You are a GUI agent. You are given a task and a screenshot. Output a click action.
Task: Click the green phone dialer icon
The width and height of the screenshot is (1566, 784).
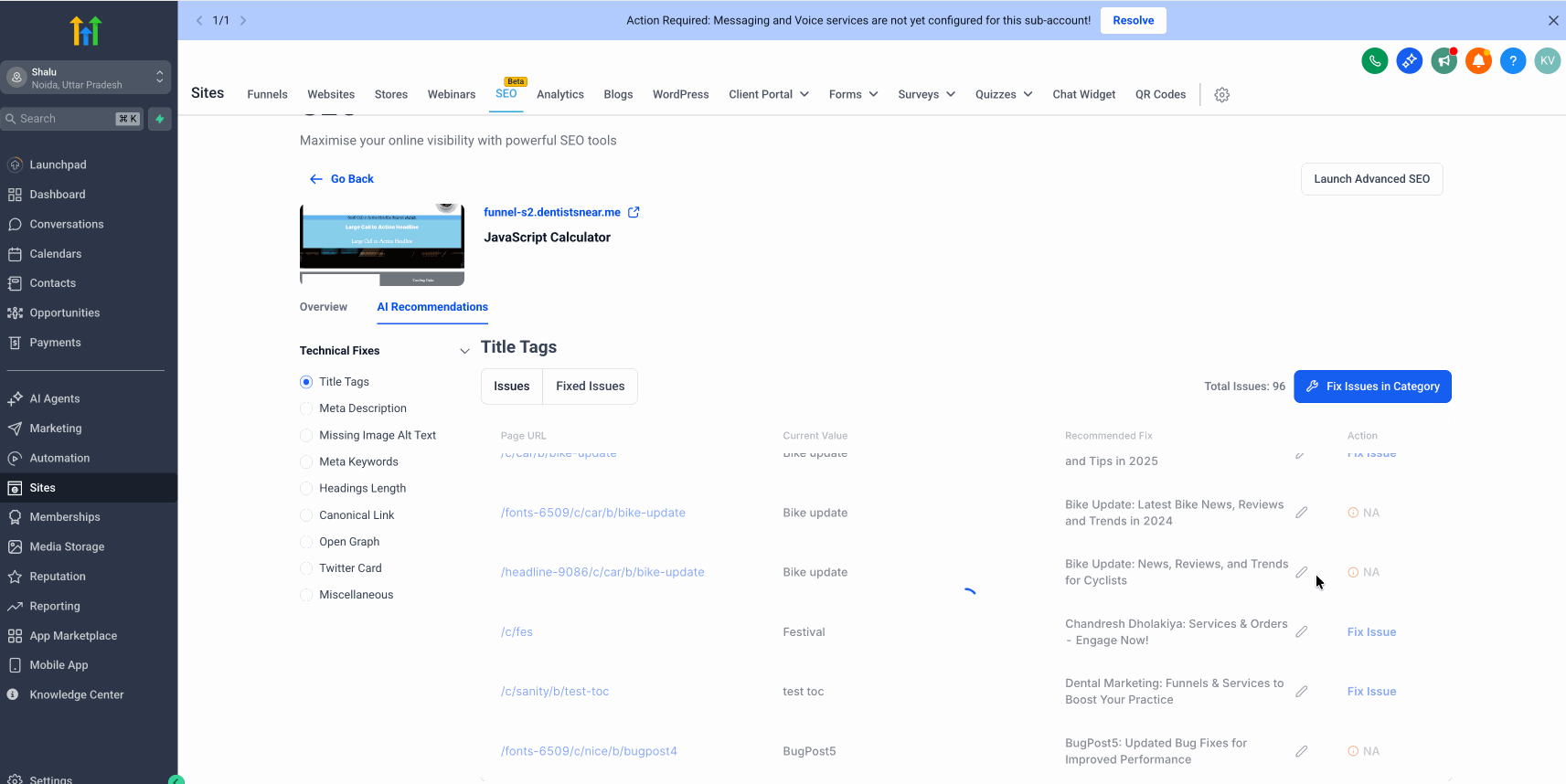click(1375, 61)
